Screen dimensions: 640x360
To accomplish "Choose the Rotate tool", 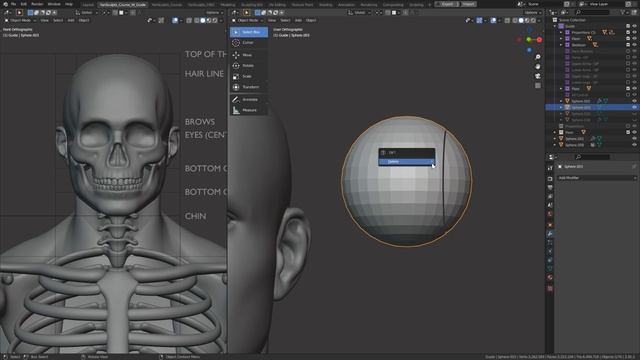I will coord(249,65).
